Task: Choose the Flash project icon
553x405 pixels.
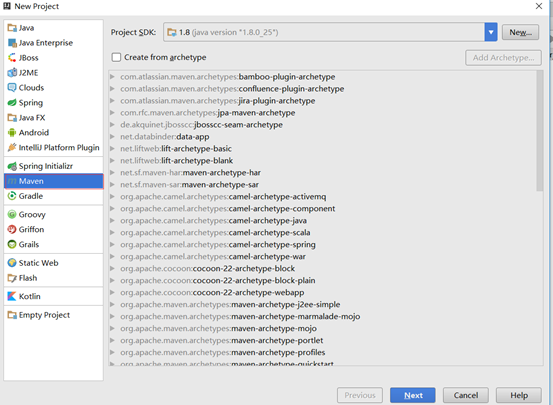Action: 12,278
